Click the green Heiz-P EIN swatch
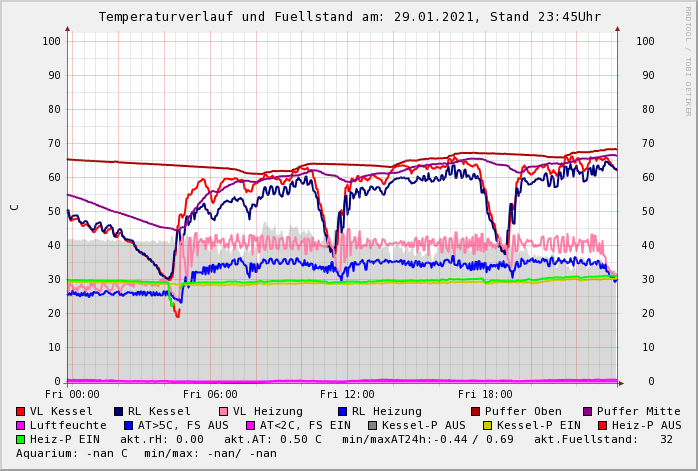 point(21,439)
